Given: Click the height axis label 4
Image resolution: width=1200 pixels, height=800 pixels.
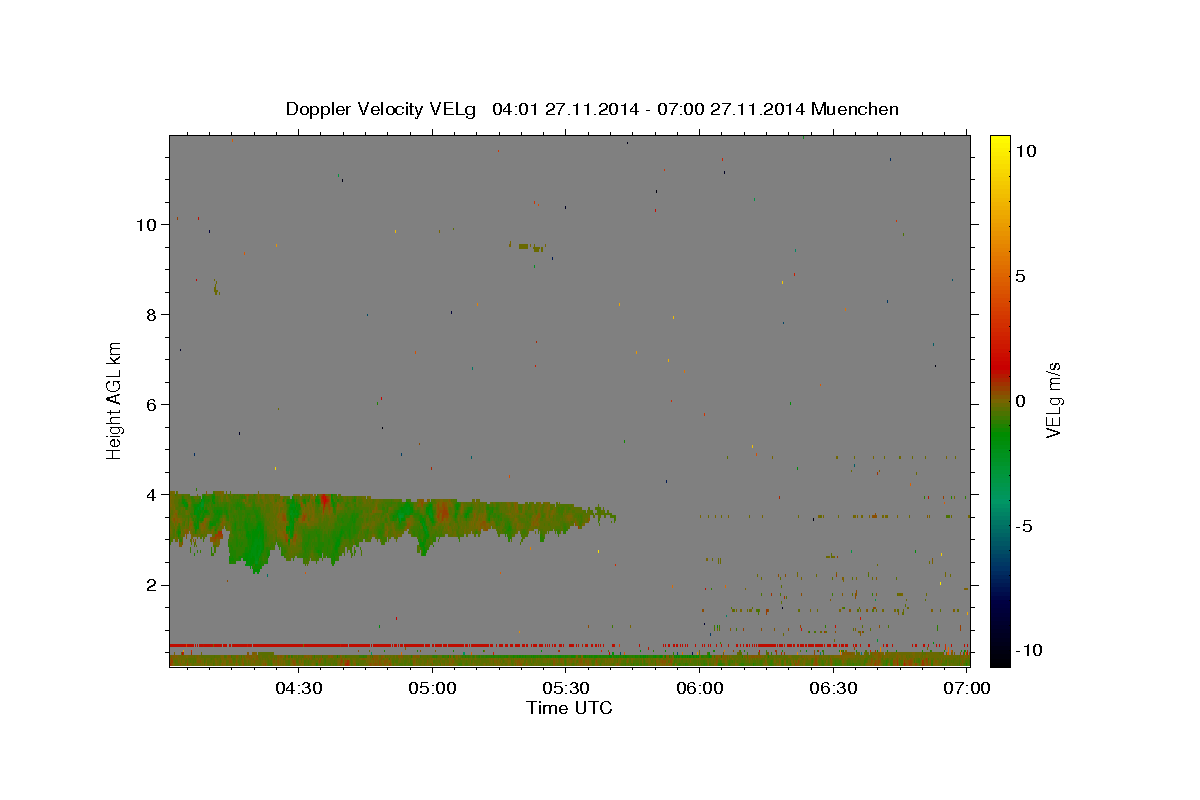Looking at the screenshot, I should pos(151,495).
